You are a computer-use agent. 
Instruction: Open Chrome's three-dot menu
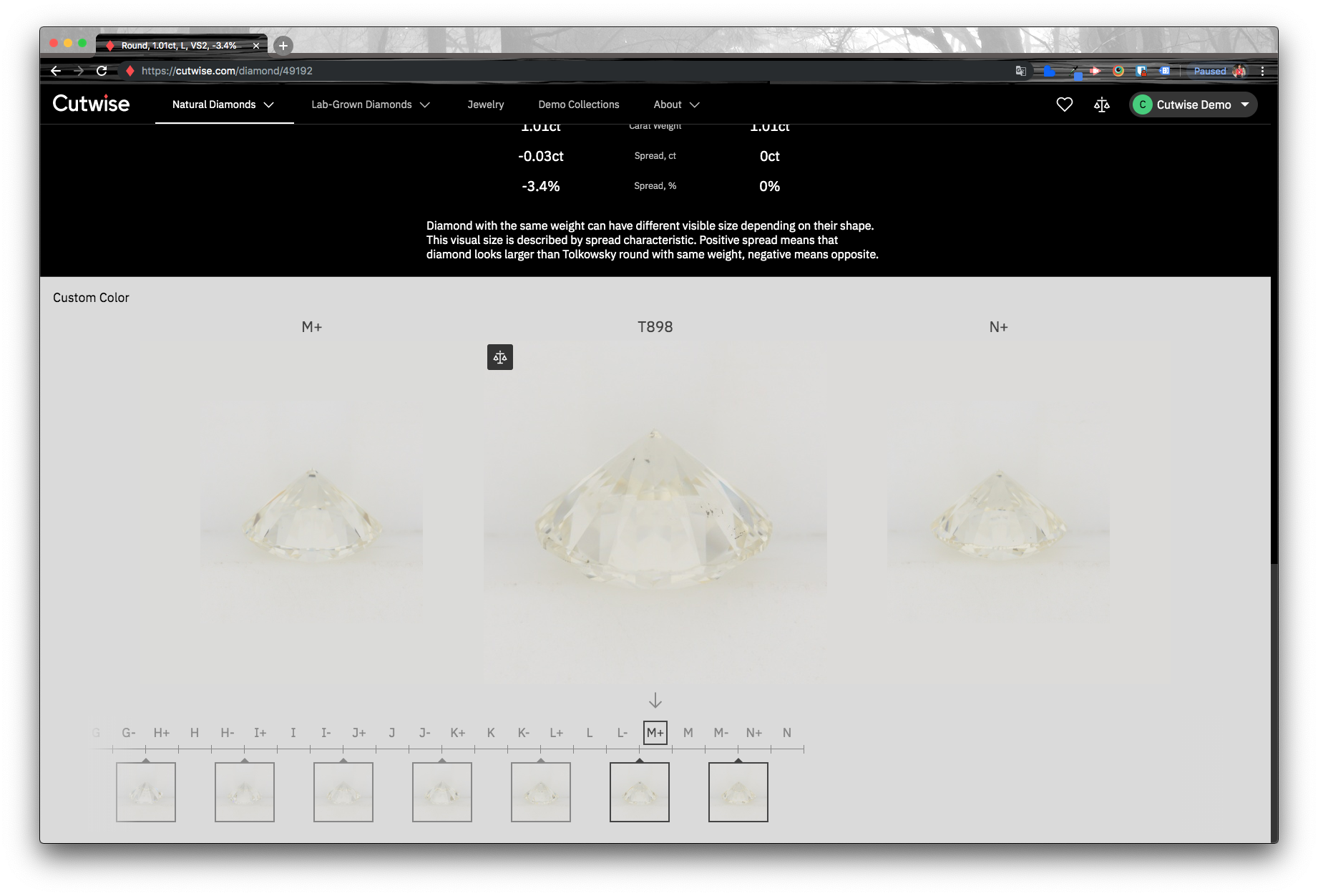pos(1262,71)
